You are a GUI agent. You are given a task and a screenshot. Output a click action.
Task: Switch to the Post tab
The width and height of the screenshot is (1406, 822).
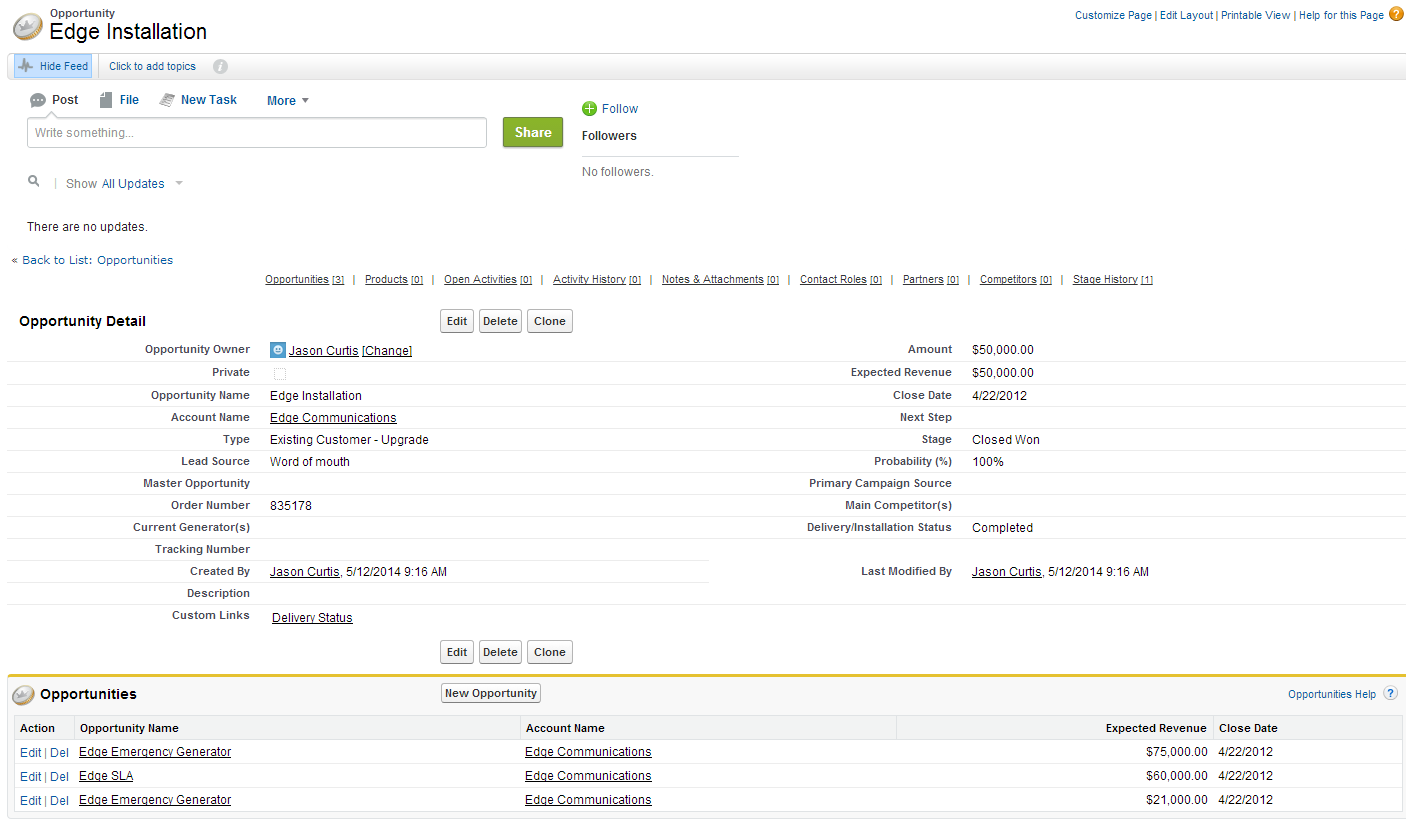(x=54, y=100)
